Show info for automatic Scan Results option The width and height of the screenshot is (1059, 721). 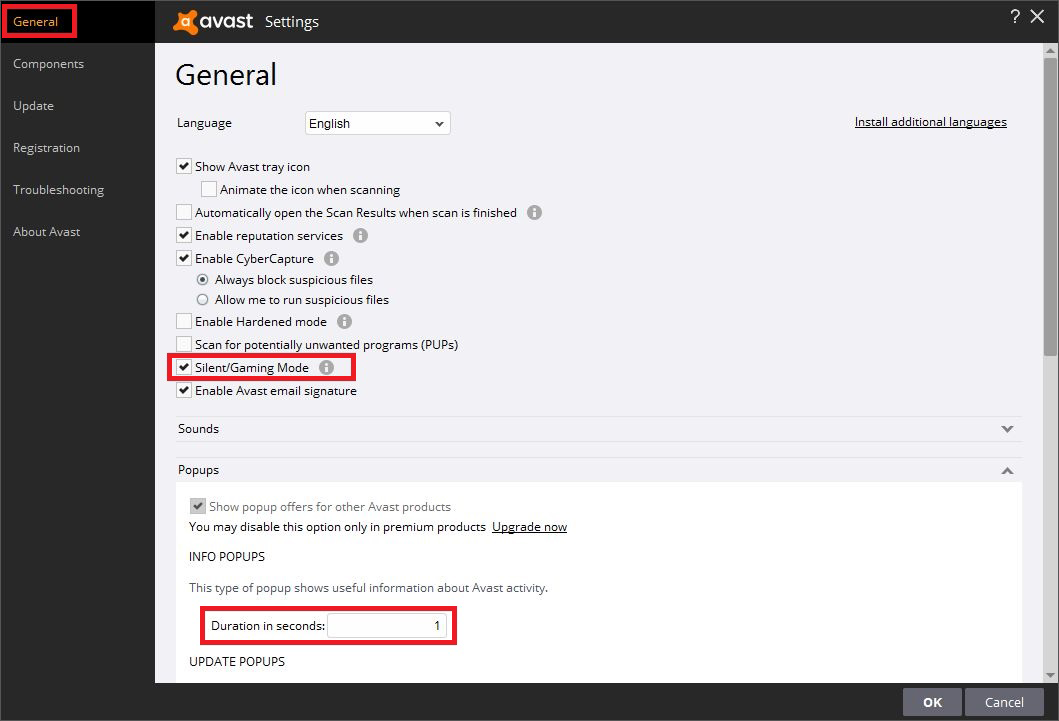click(x=534, y=213)
